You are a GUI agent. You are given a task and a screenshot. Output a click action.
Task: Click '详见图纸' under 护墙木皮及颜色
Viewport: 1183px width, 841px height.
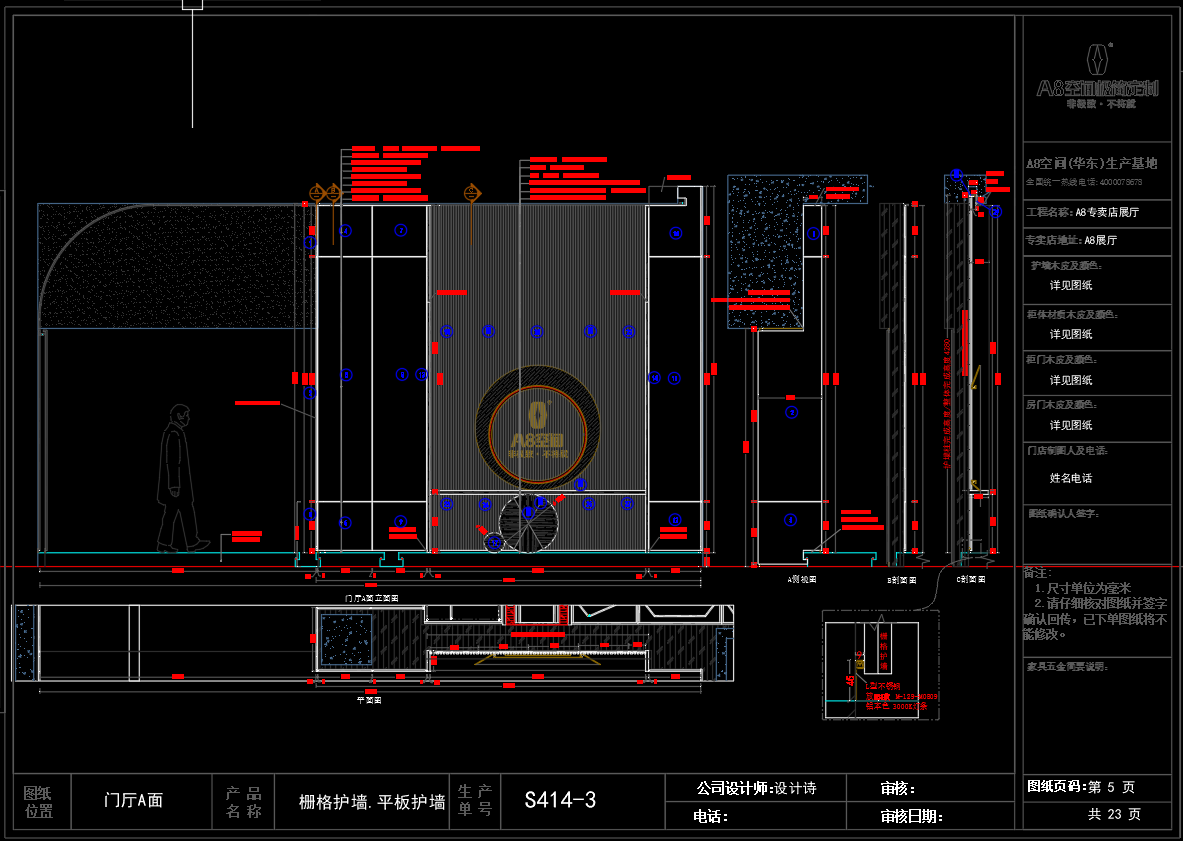[x=1071, y=285]
